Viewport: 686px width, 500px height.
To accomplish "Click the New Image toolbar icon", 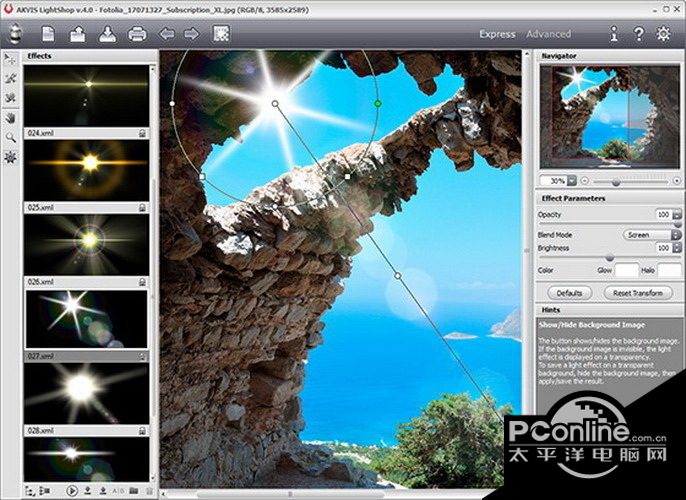I will [x=48, y=34].
